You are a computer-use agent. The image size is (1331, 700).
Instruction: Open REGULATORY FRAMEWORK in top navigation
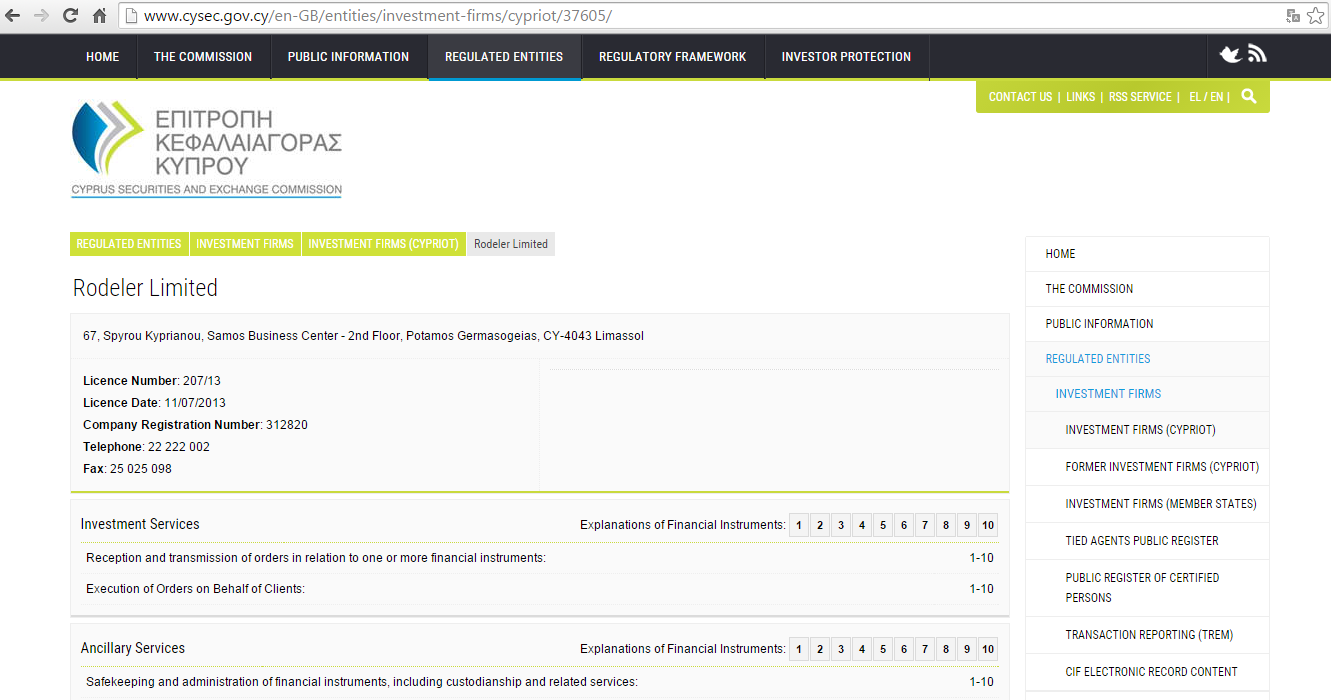point(673,57)
